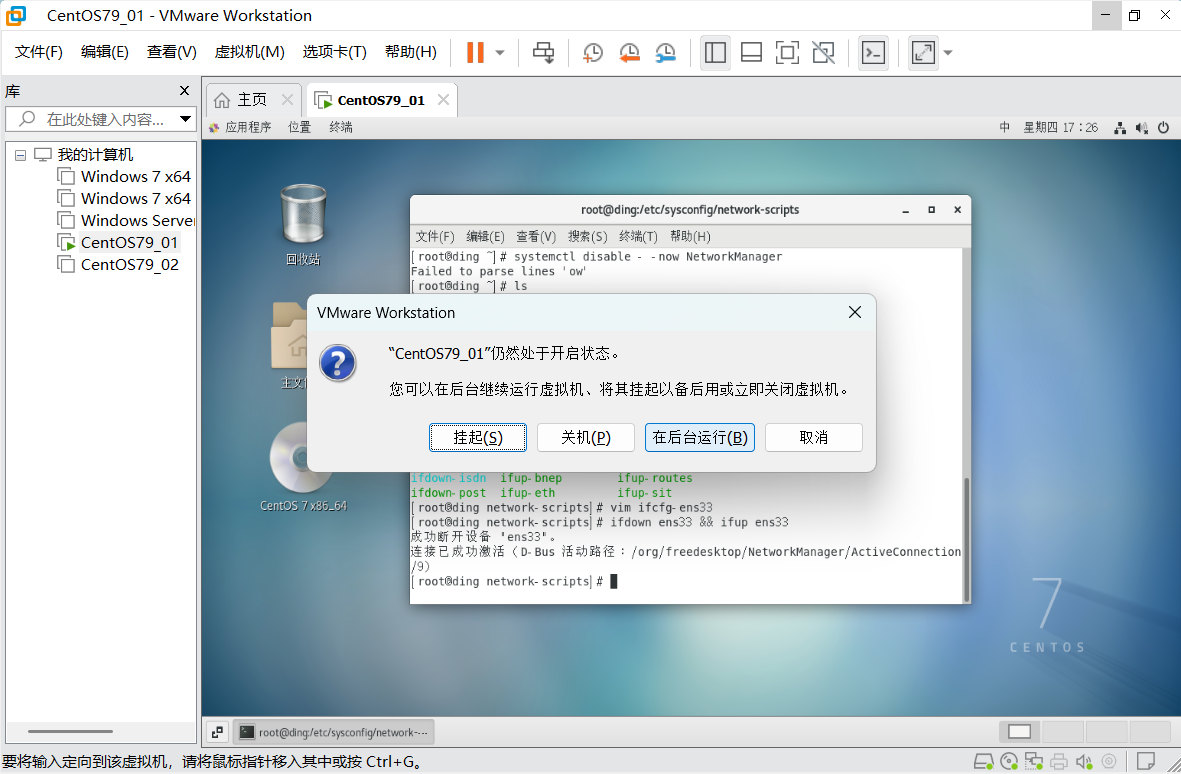Open the 虚拟机(M) menu
This screenshot has height=774, width=1181.
pos(249,52)
